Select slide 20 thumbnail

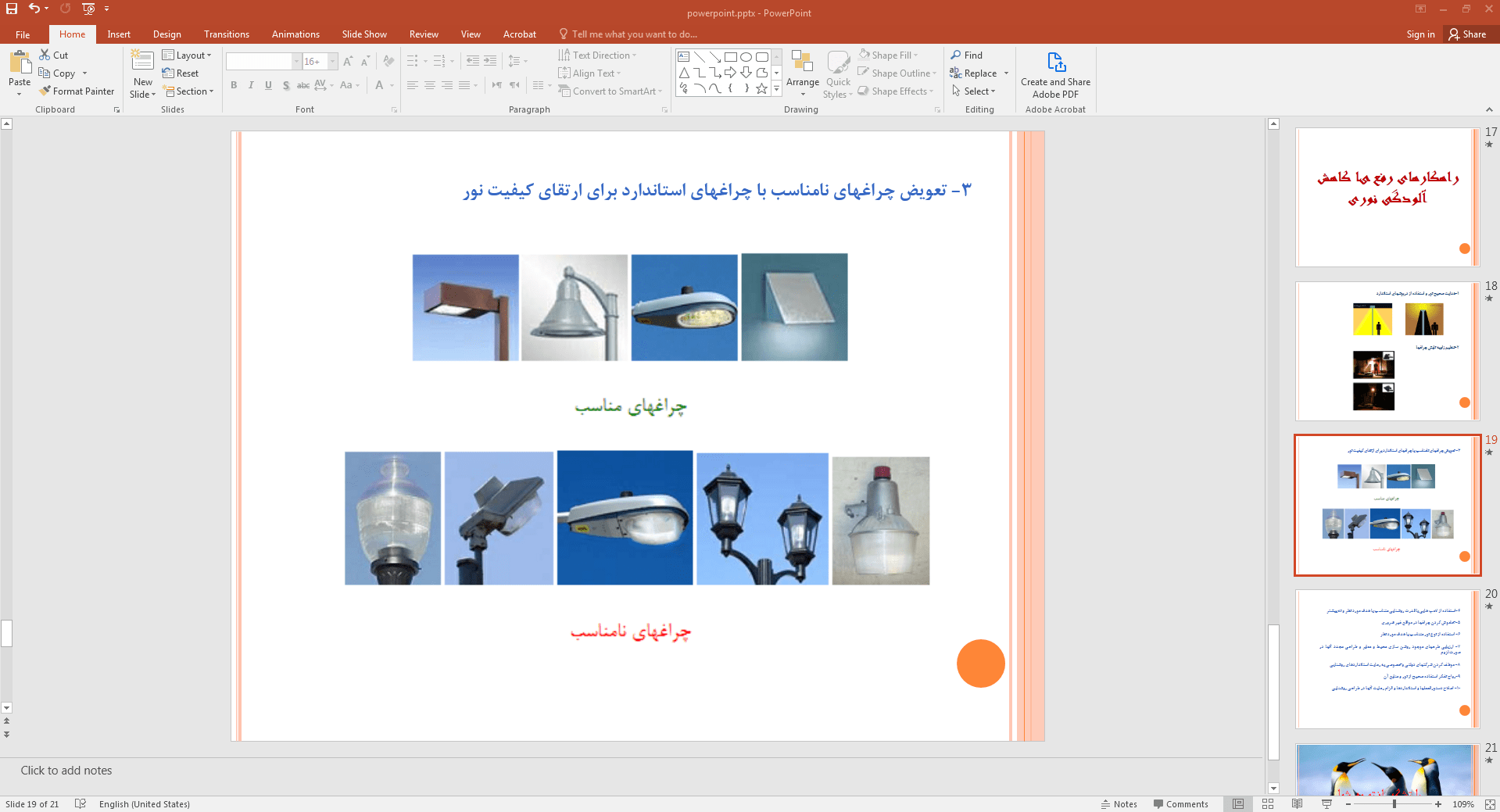point(1387,659)
